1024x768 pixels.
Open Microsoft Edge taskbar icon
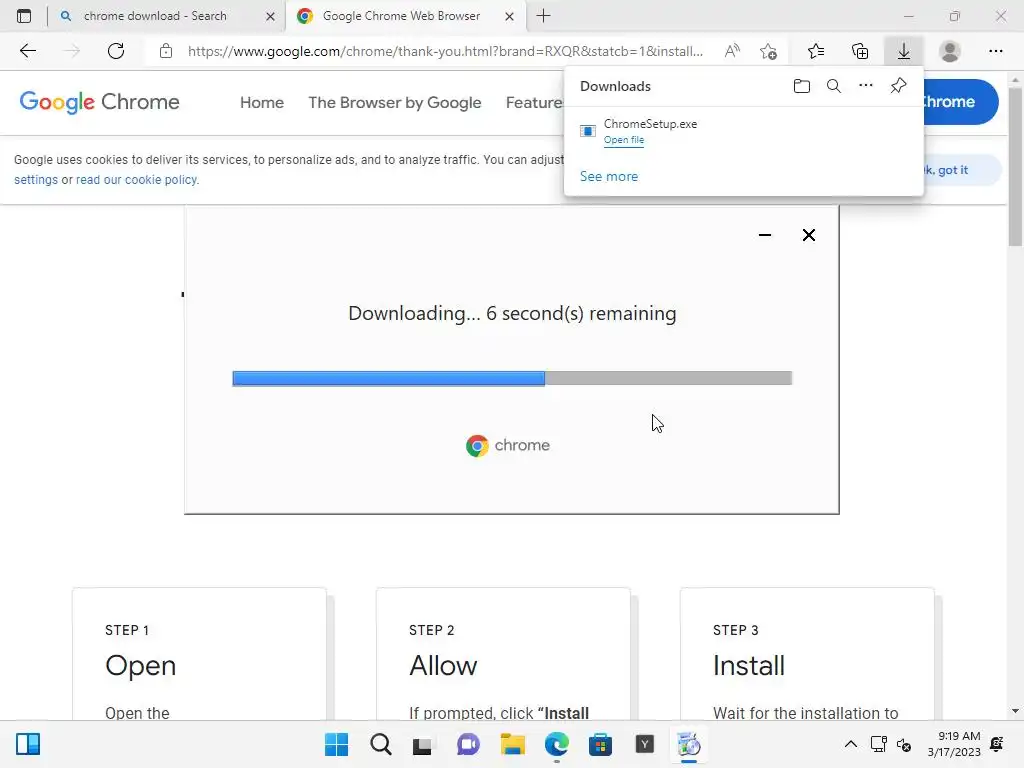[x=556, y=744]
